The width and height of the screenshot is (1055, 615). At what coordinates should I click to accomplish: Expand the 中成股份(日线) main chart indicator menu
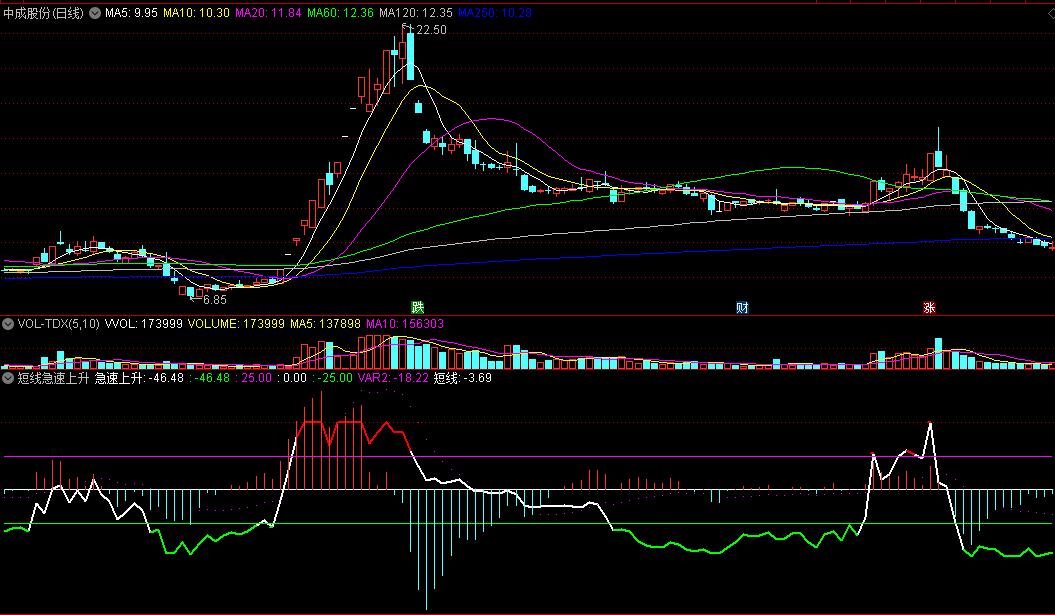point(95,13)
